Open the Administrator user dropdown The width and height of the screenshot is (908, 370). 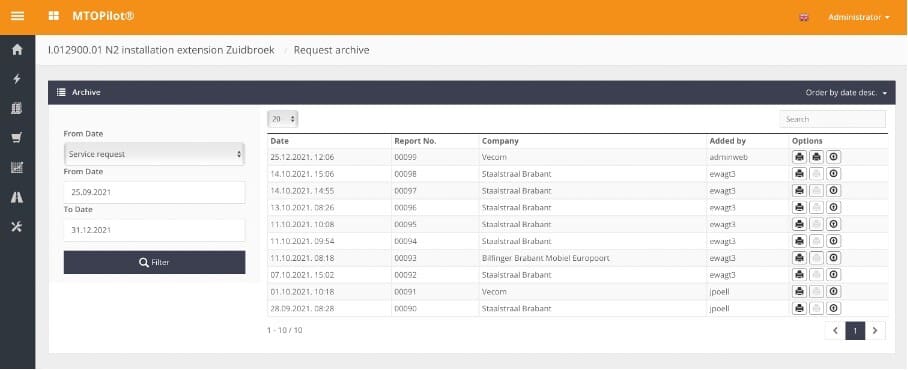[858, 17]
